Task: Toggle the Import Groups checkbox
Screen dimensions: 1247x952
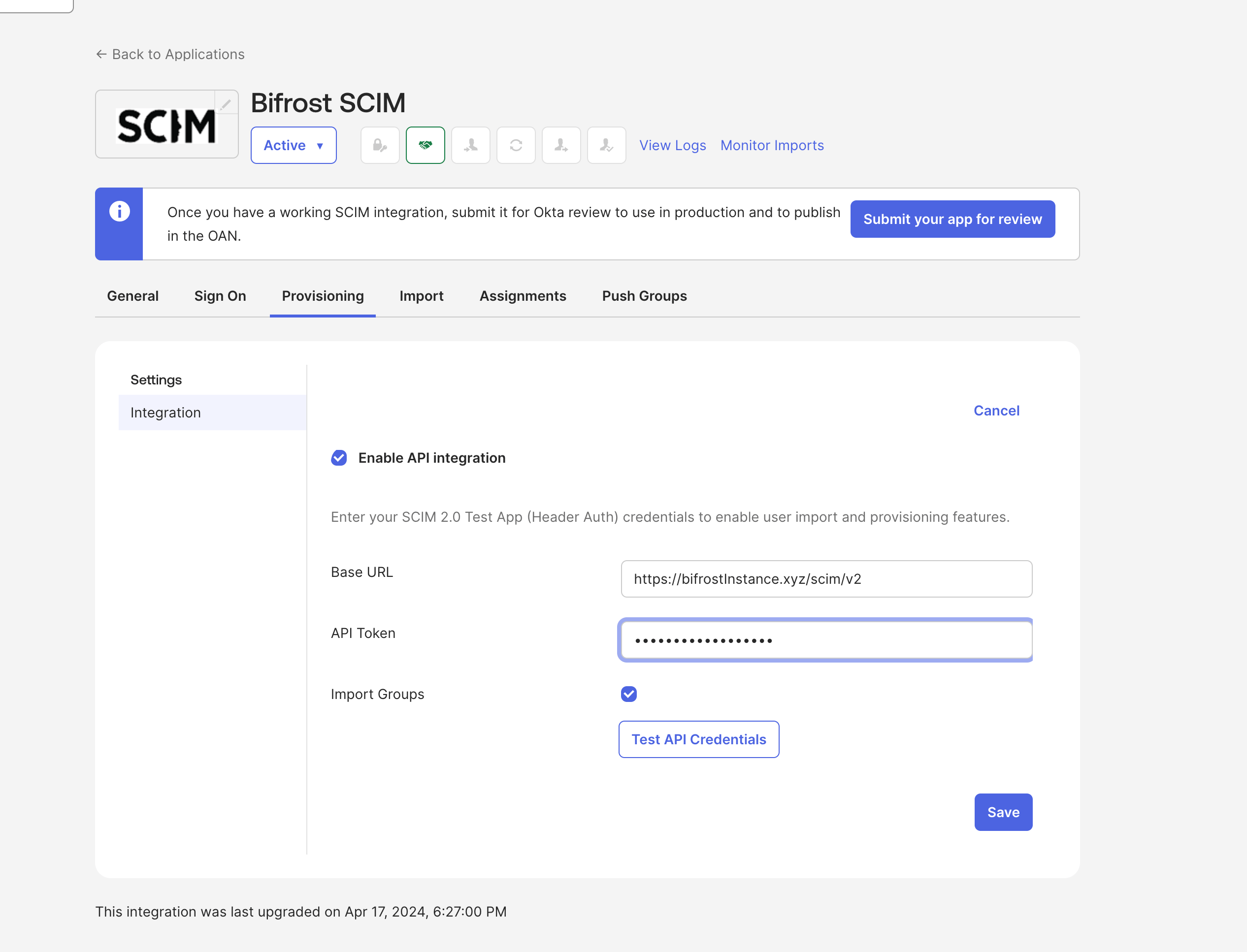Action: click(x=628, y=694)
